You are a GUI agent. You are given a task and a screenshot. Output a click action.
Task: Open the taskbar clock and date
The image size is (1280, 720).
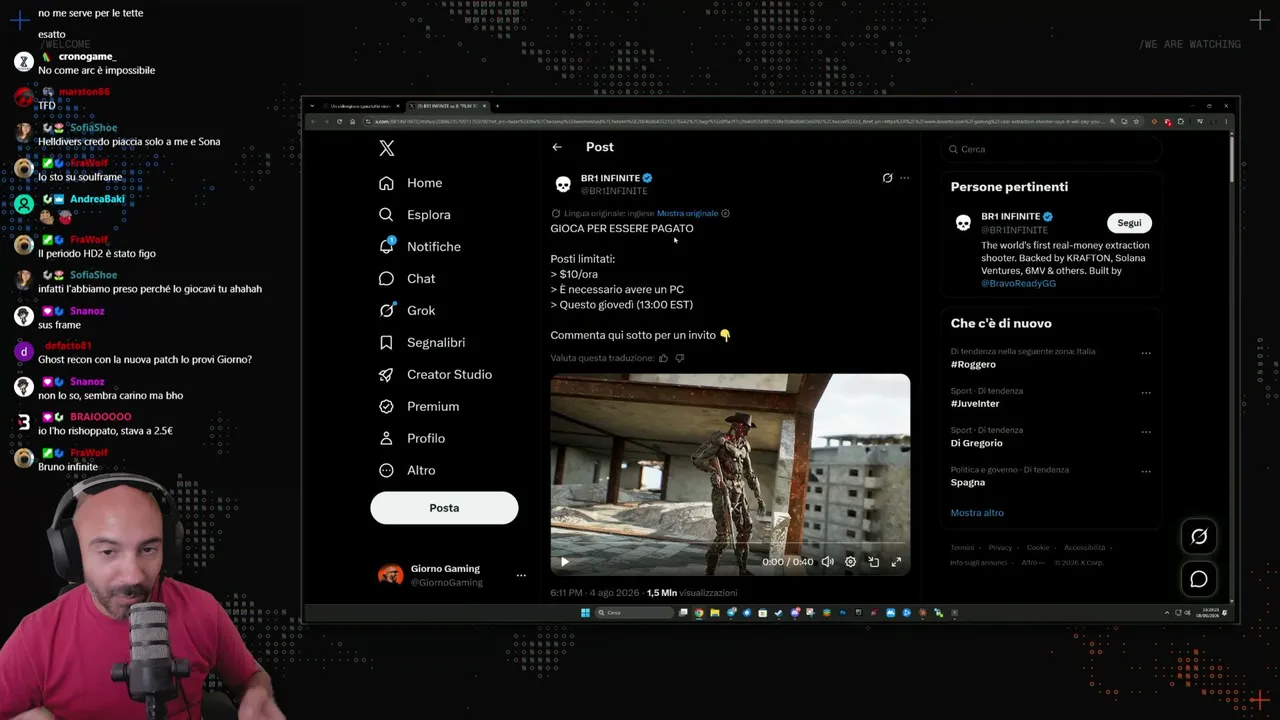coord(1210,613)
